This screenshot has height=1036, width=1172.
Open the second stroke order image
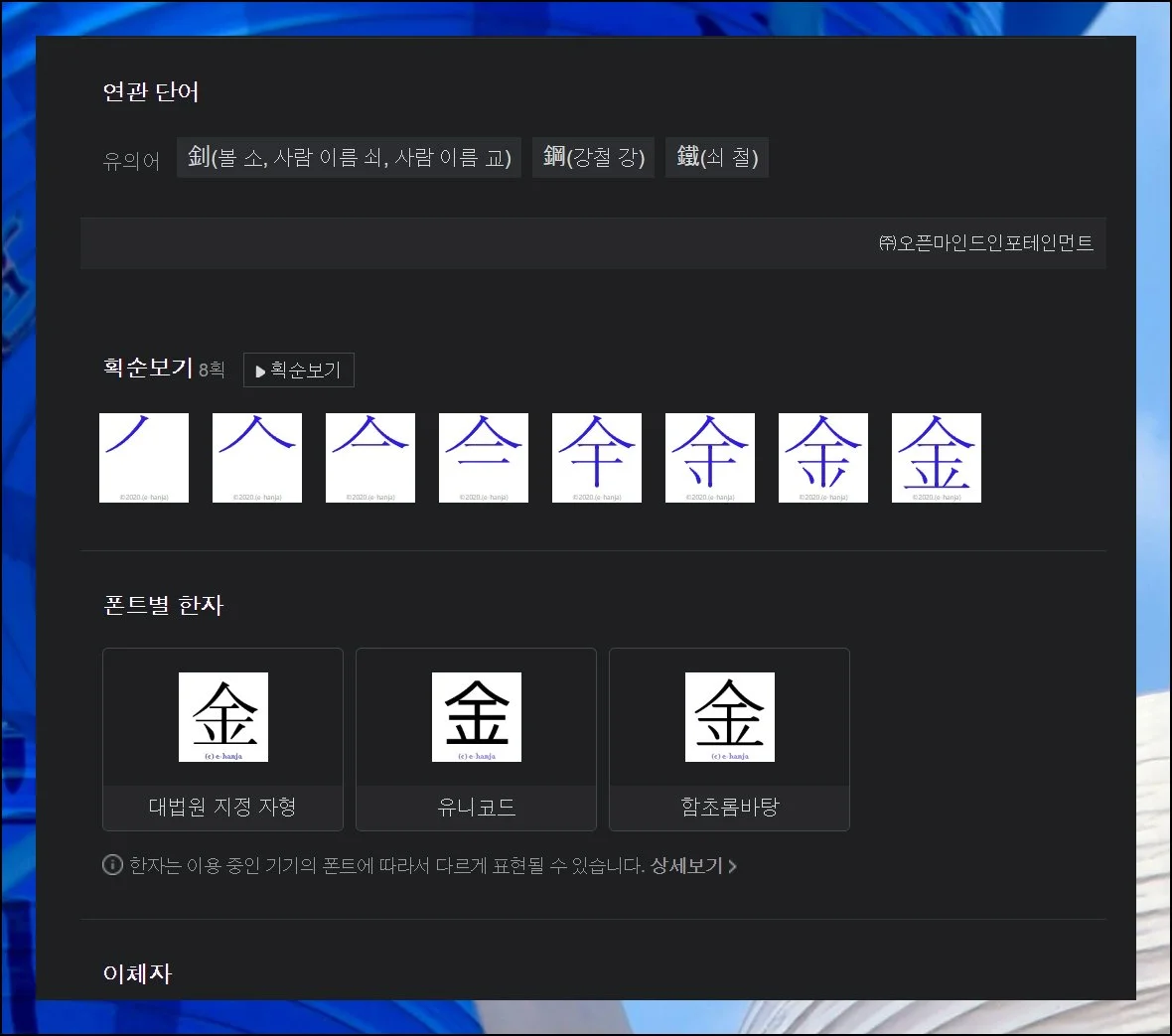257,458
